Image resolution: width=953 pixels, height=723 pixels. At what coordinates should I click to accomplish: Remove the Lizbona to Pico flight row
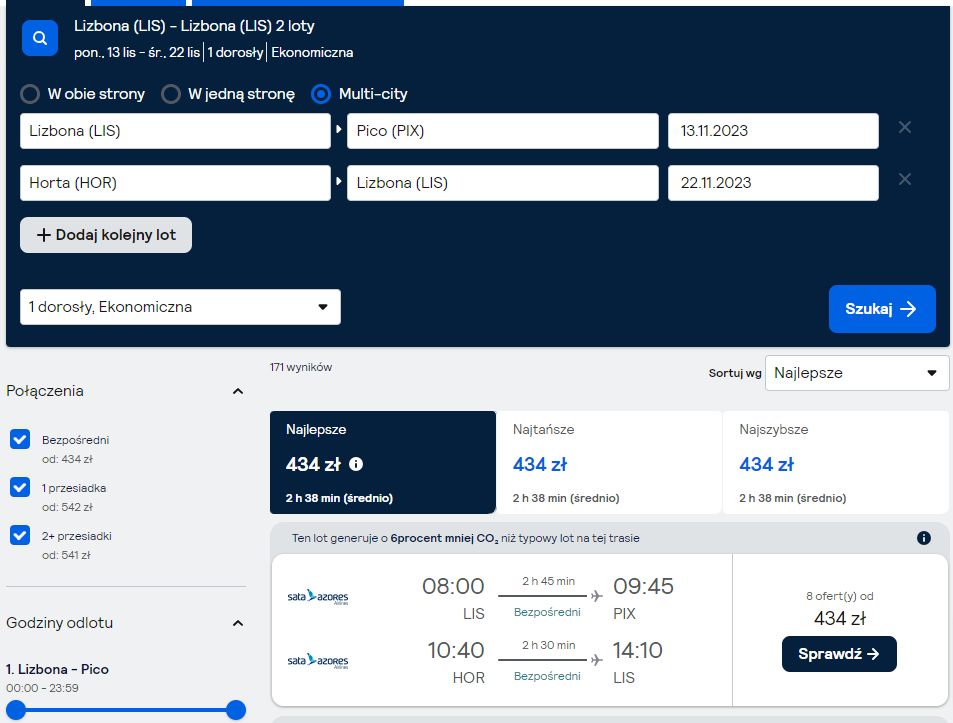[x=904, y=127]
